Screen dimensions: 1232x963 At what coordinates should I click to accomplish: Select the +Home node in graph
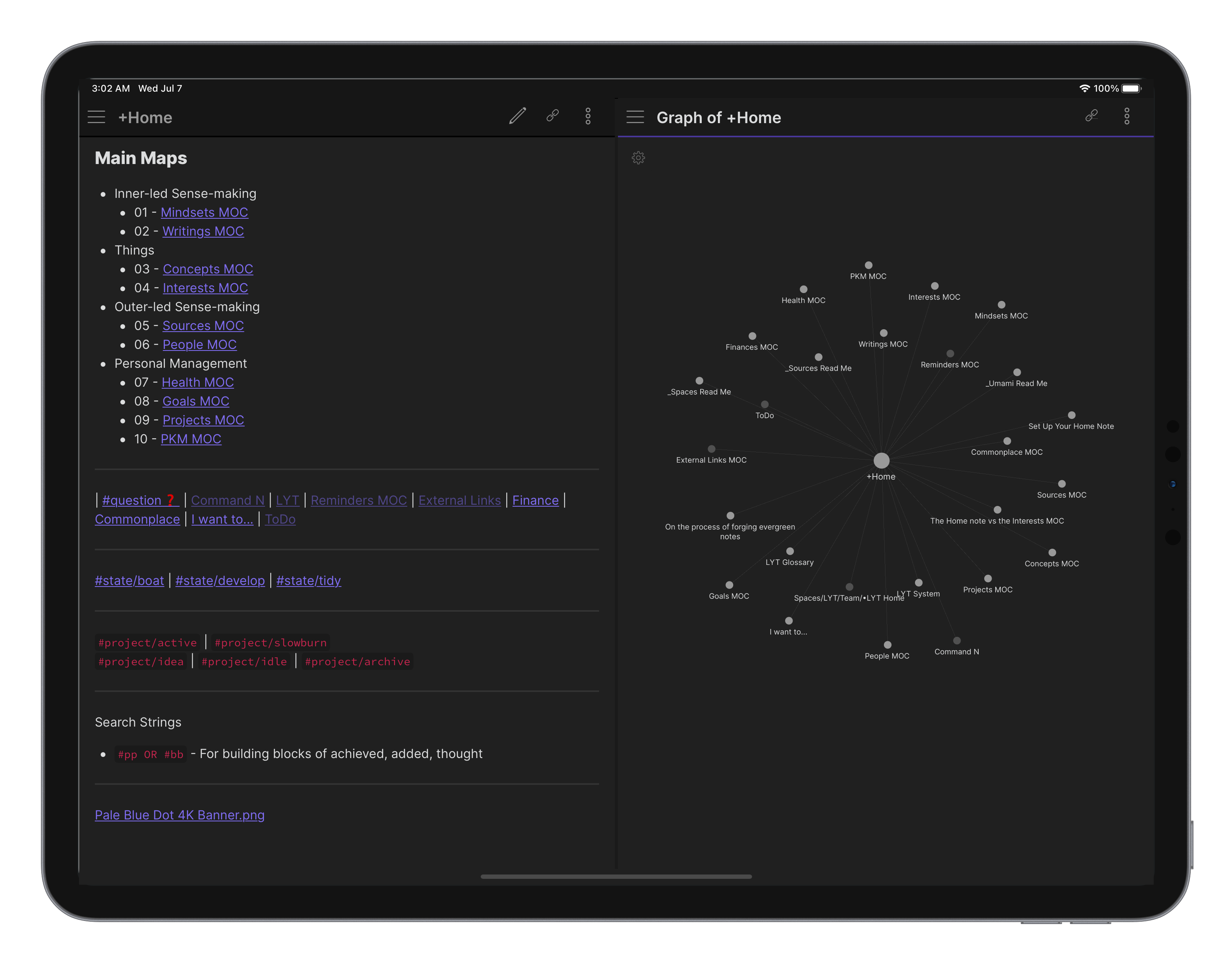[x=881, y=461]
